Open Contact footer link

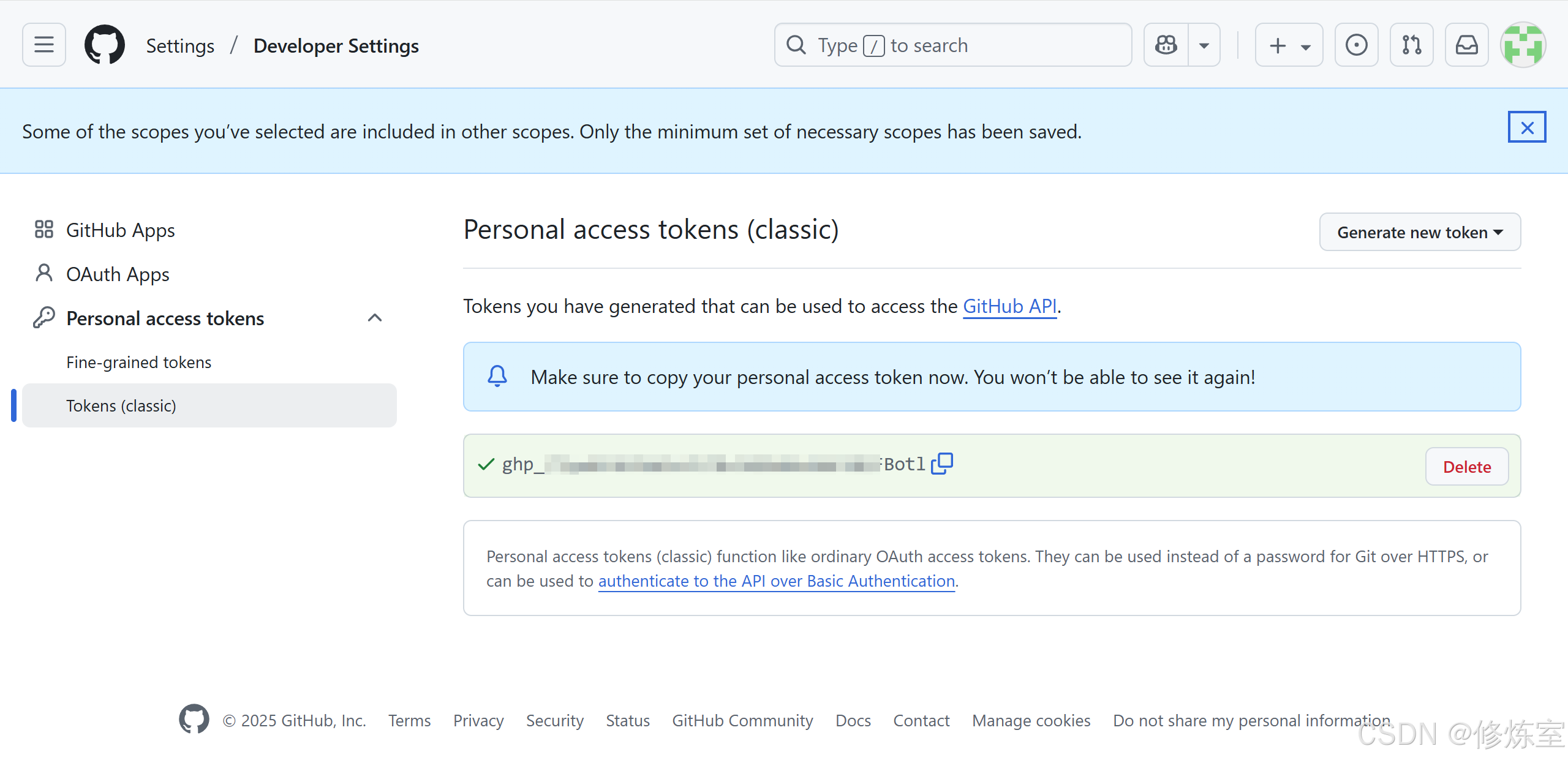tap(921, 721)
